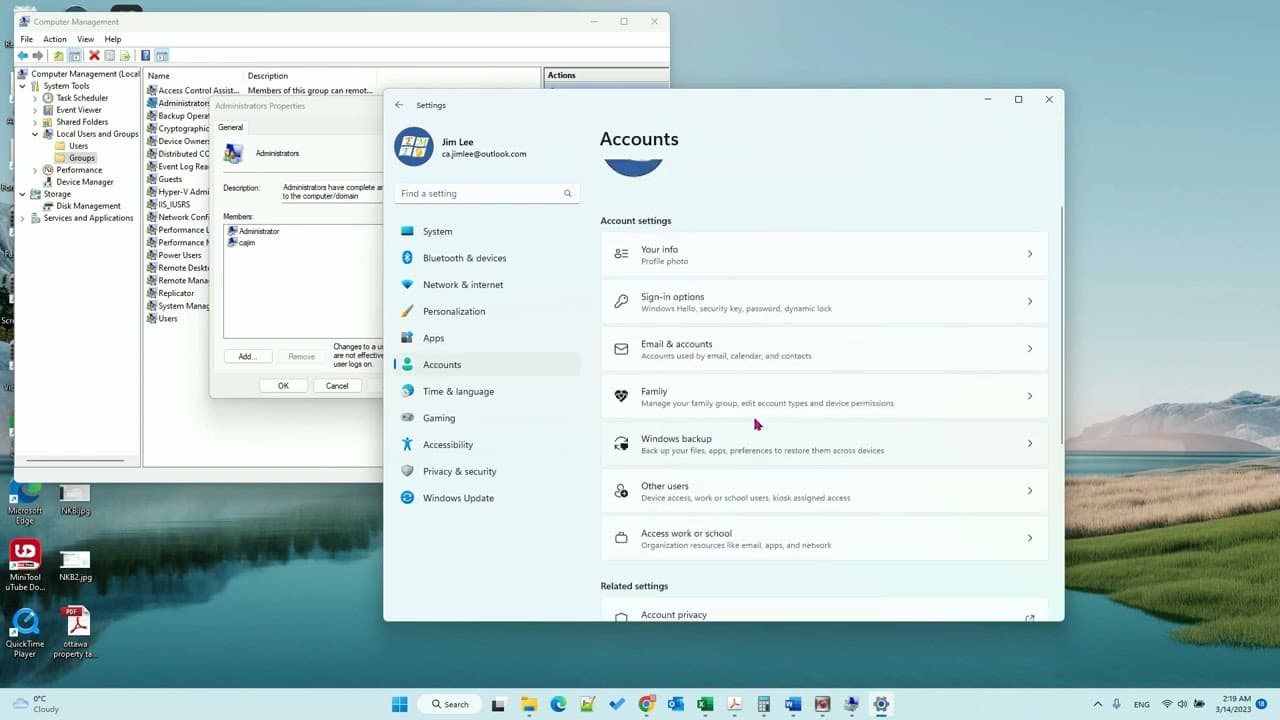Open Family account setting
Image resolution: width=1280 pixels, height=720 pixels.
point(824,396)
